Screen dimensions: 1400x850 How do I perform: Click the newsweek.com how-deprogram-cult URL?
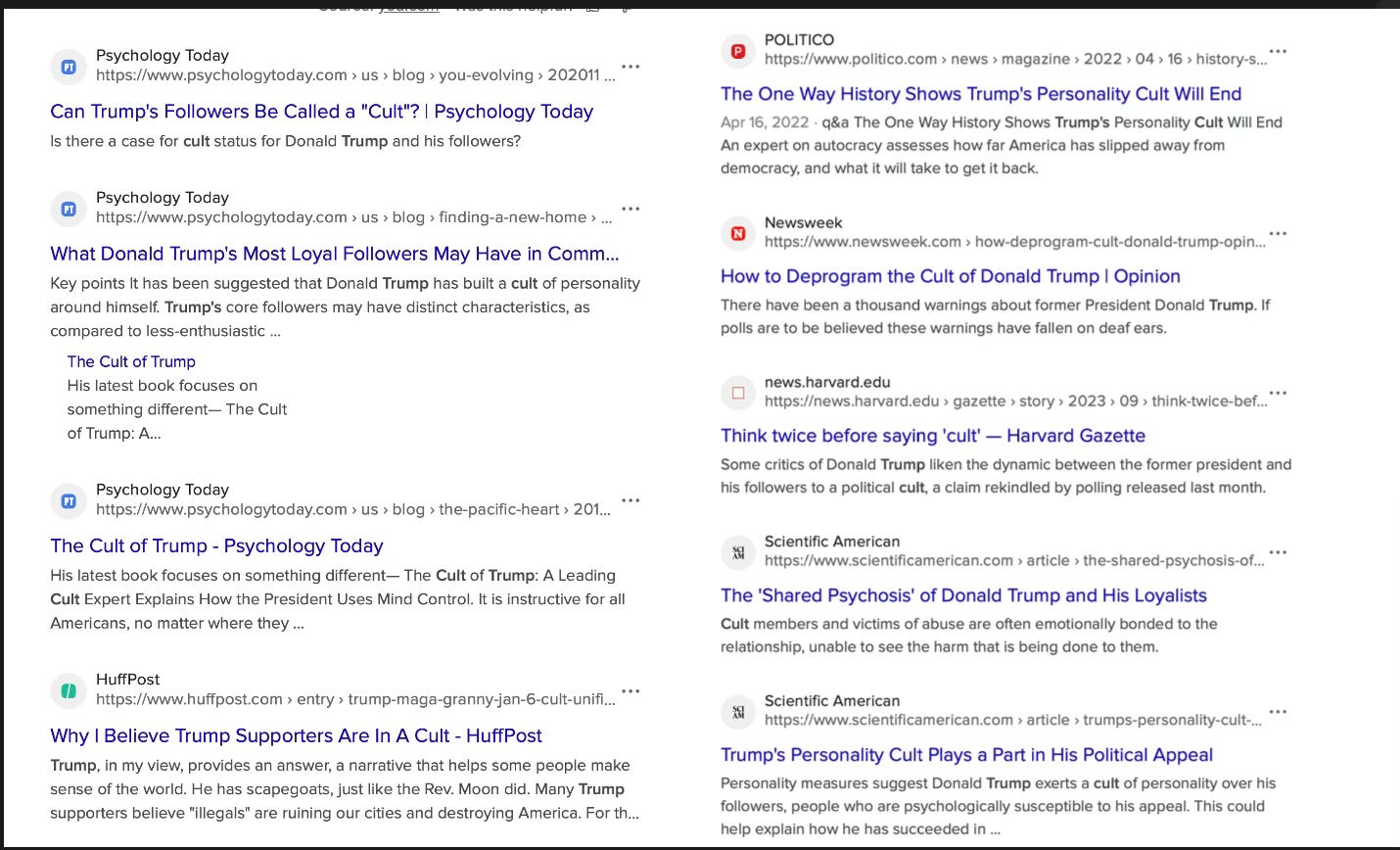tap(1015, 242)
